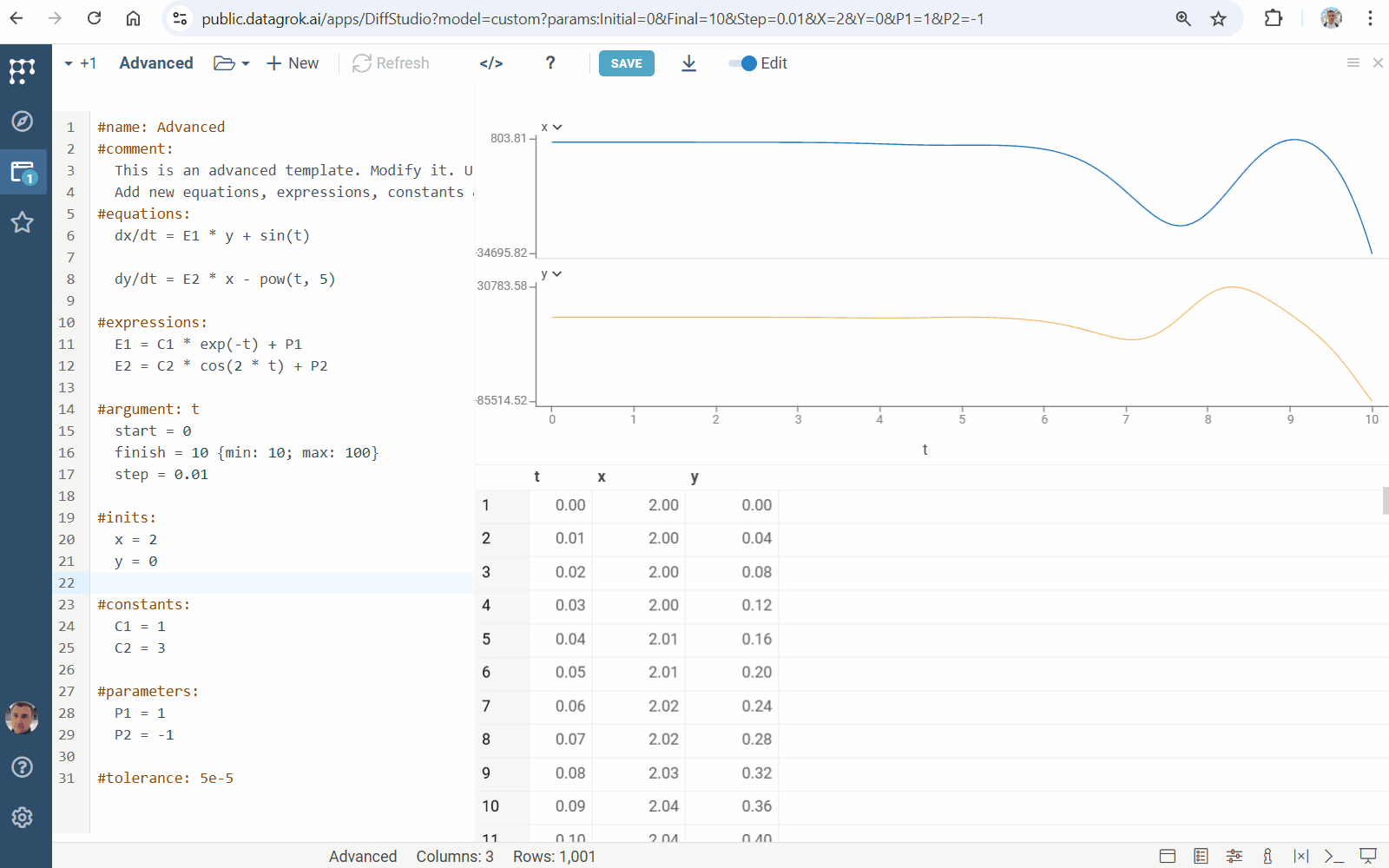Click the SAVE button
This screenshot has height=868, width=1389.
(x=626, y=62)
